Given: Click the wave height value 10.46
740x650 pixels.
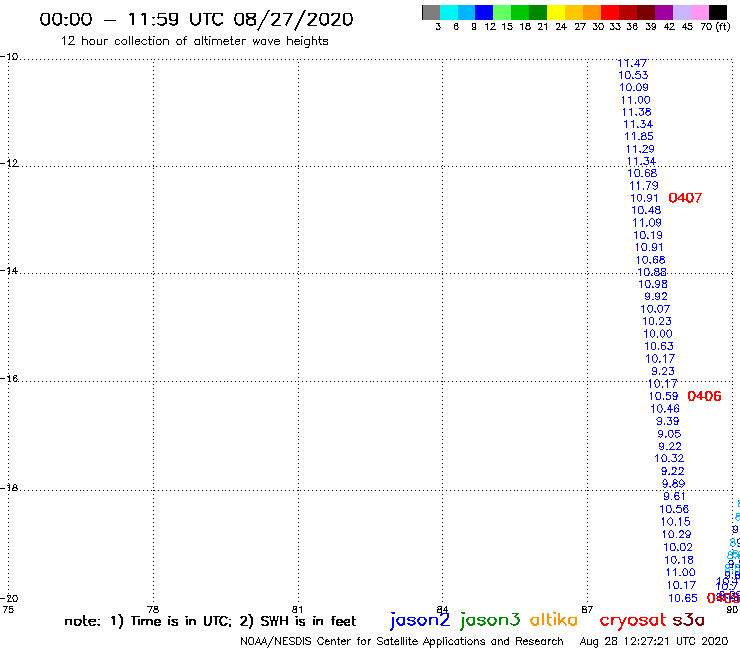Looking at the screenshot, I should 665,409.
